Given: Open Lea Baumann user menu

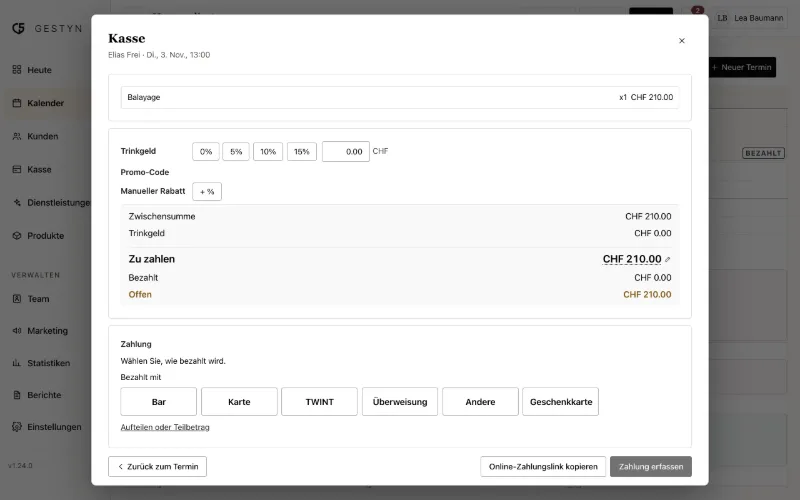Looking at the screenshot, I should [x=751, y=18].
